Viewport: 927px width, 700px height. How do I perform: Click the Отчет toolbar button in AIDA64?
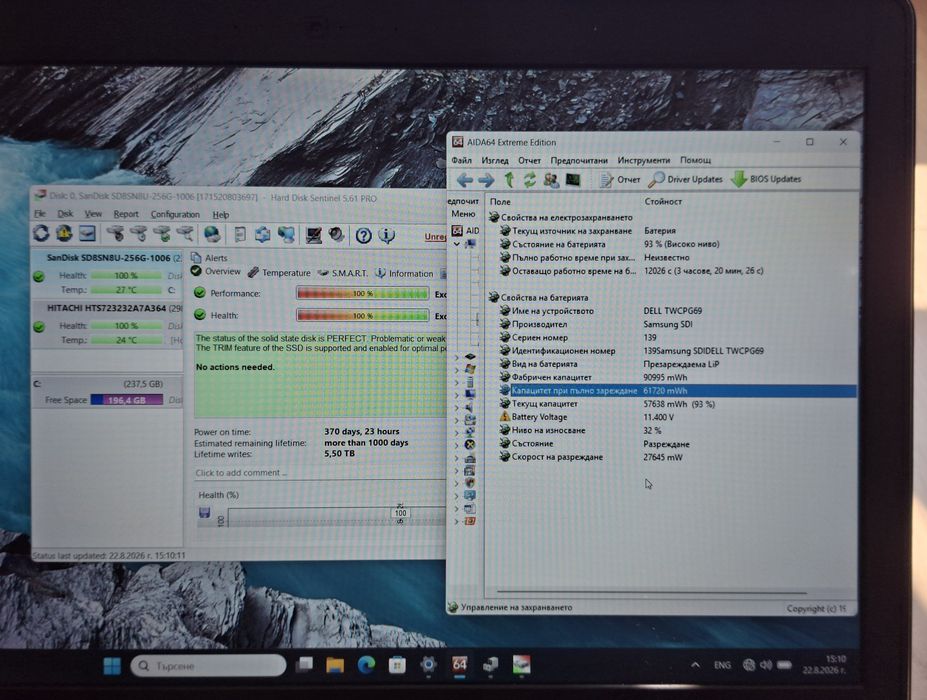pyautogui.click(x=620, y=179)
